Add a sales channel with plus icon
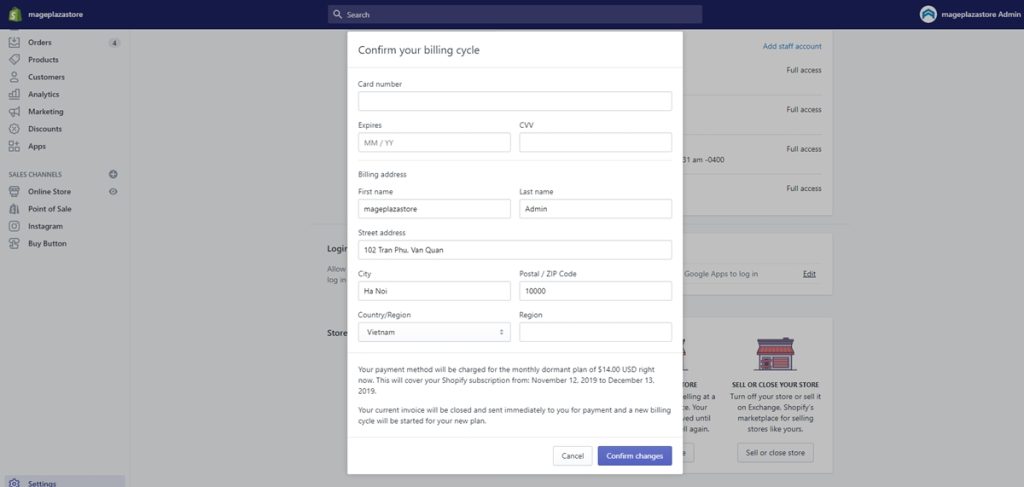The width and height of the screenshot is (1024, 487). [113, 174]
